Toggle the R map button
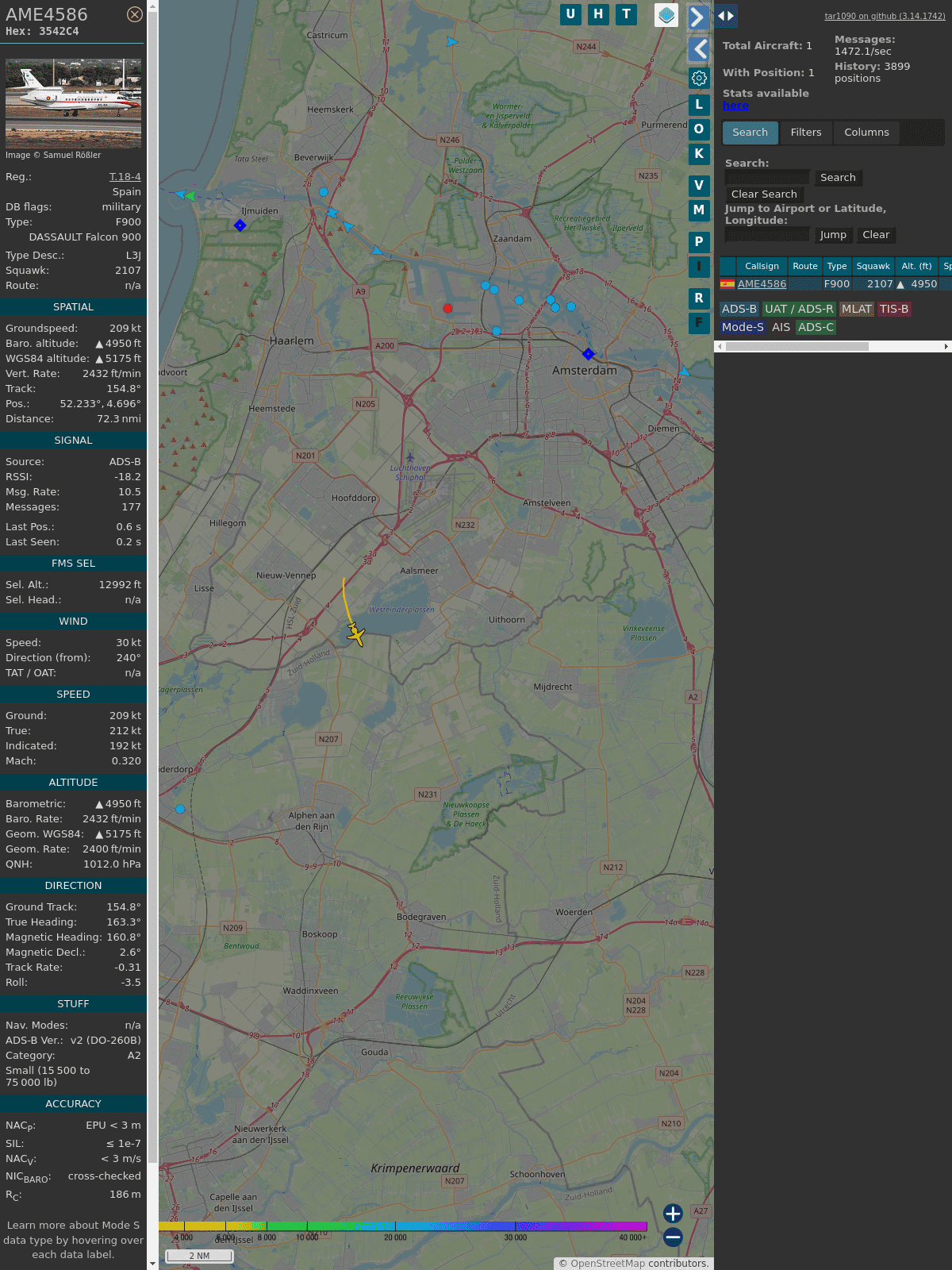Viewport: 952px width, 1270px height. click(699, 298)
